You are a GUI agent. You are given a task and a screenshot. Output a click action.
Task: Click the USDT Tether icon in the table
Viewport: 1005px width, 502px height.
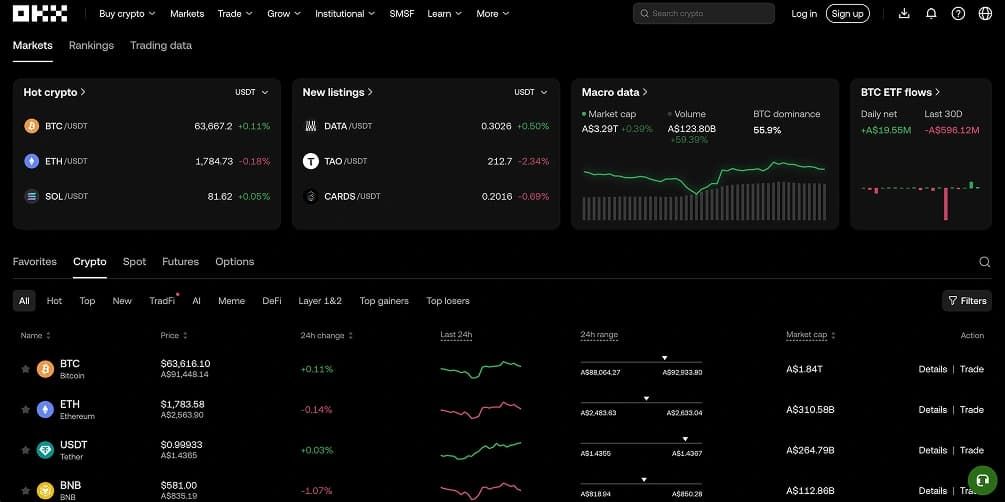46,450
